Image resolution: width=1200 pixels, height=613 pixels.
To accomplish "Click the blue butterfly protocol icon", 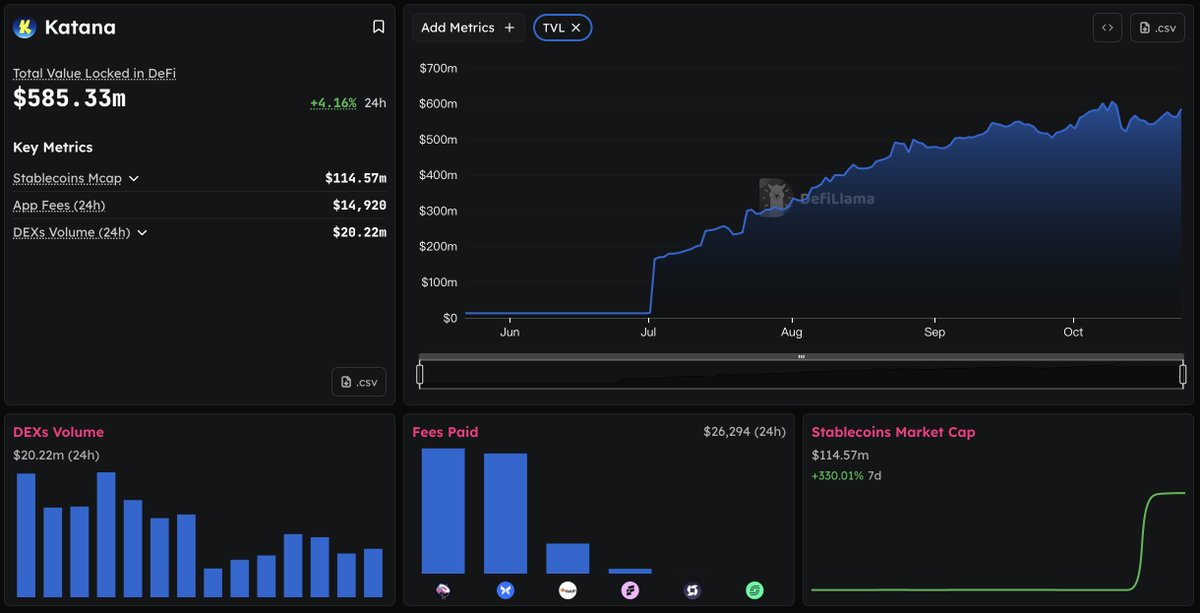I will point(505,591).
